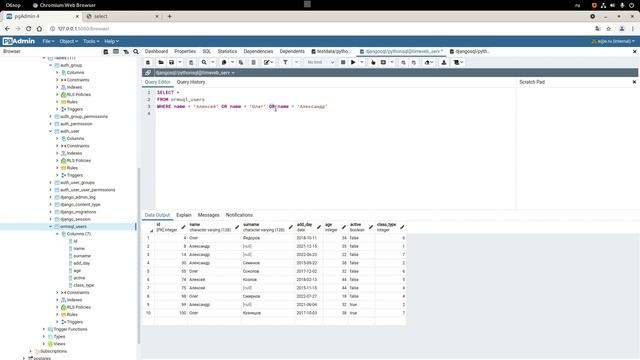Open the save options dropdown arrow
Viewport: 640px width, 360px height.
[180, 62]
